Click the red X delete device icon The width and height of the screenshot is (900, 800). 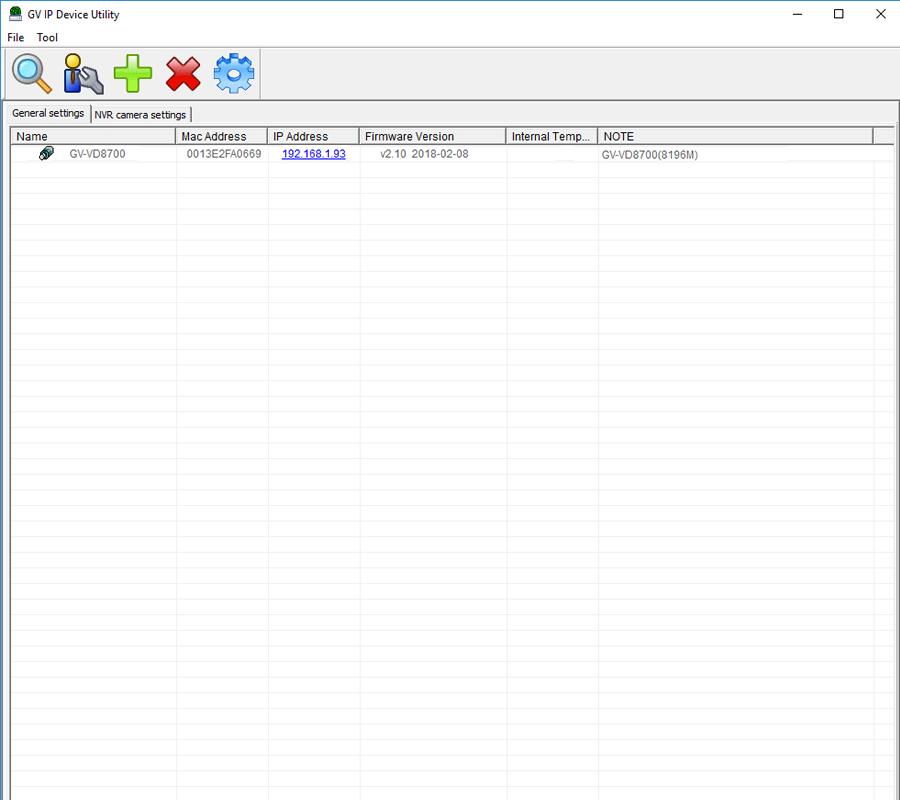coord(183,73)
